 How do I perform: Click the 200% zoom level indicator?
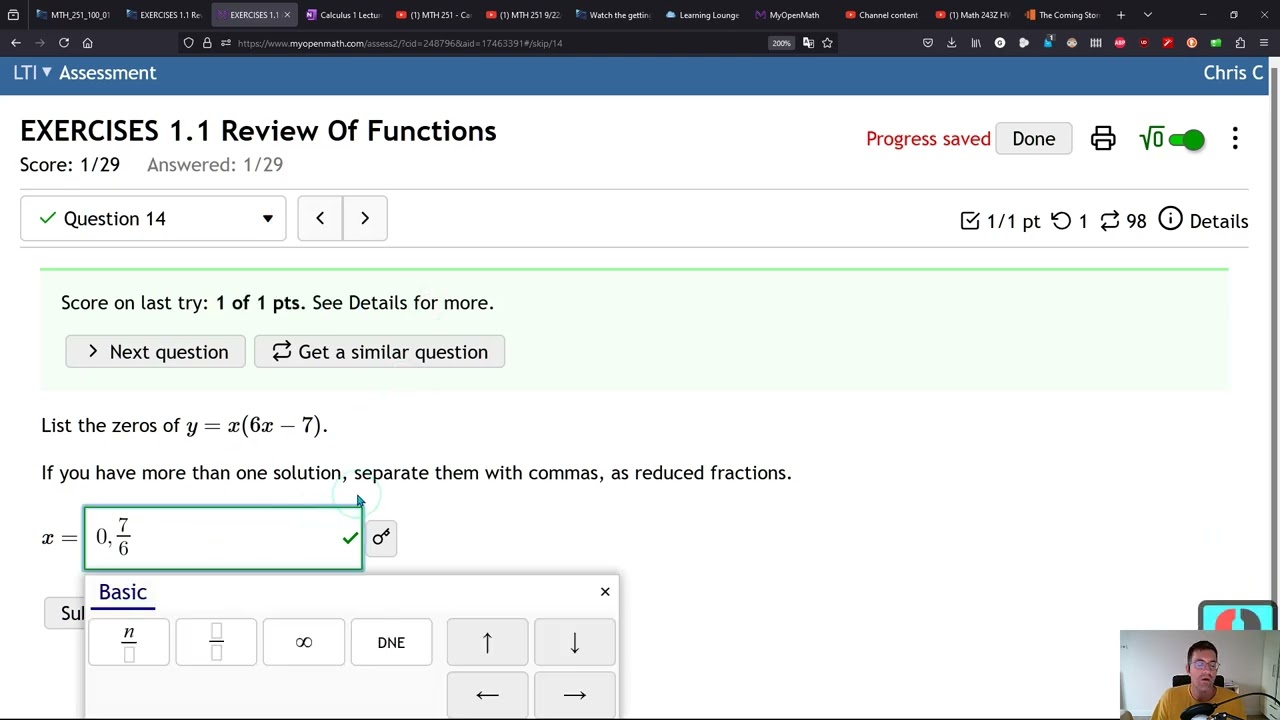(781, 43)
